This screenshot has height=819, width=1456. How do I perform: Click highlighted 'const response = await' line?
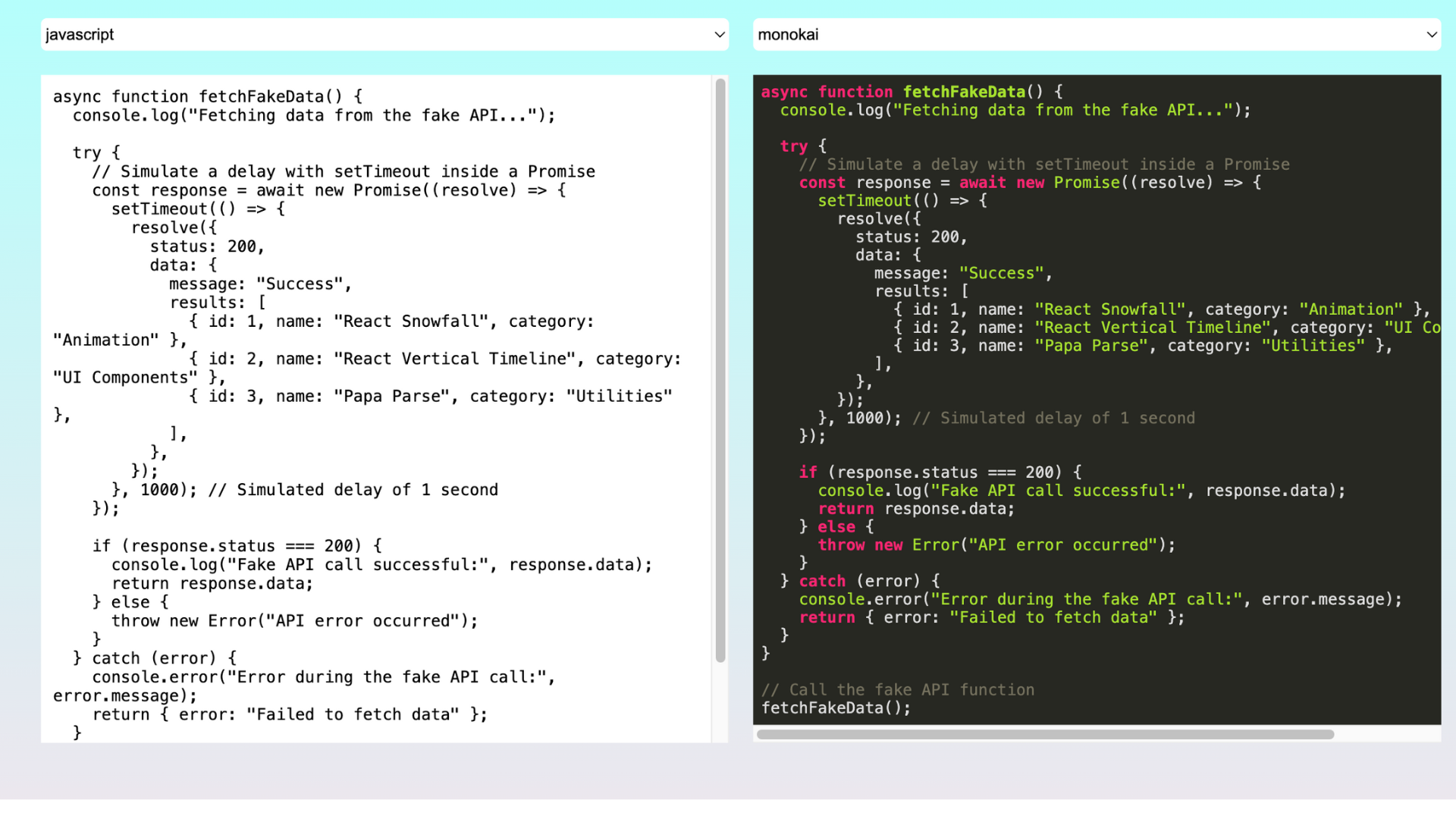[1030, 183]
